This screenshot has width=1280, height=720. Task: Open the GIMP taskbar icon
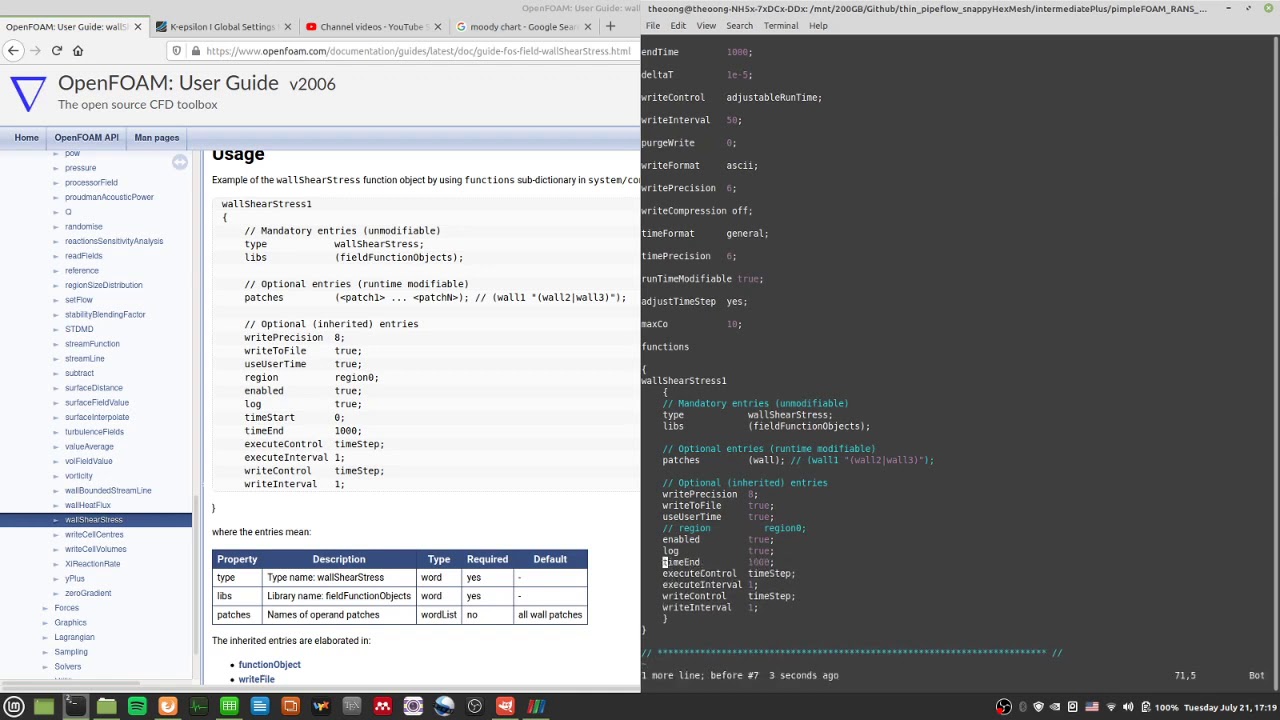tap(505, 707)
